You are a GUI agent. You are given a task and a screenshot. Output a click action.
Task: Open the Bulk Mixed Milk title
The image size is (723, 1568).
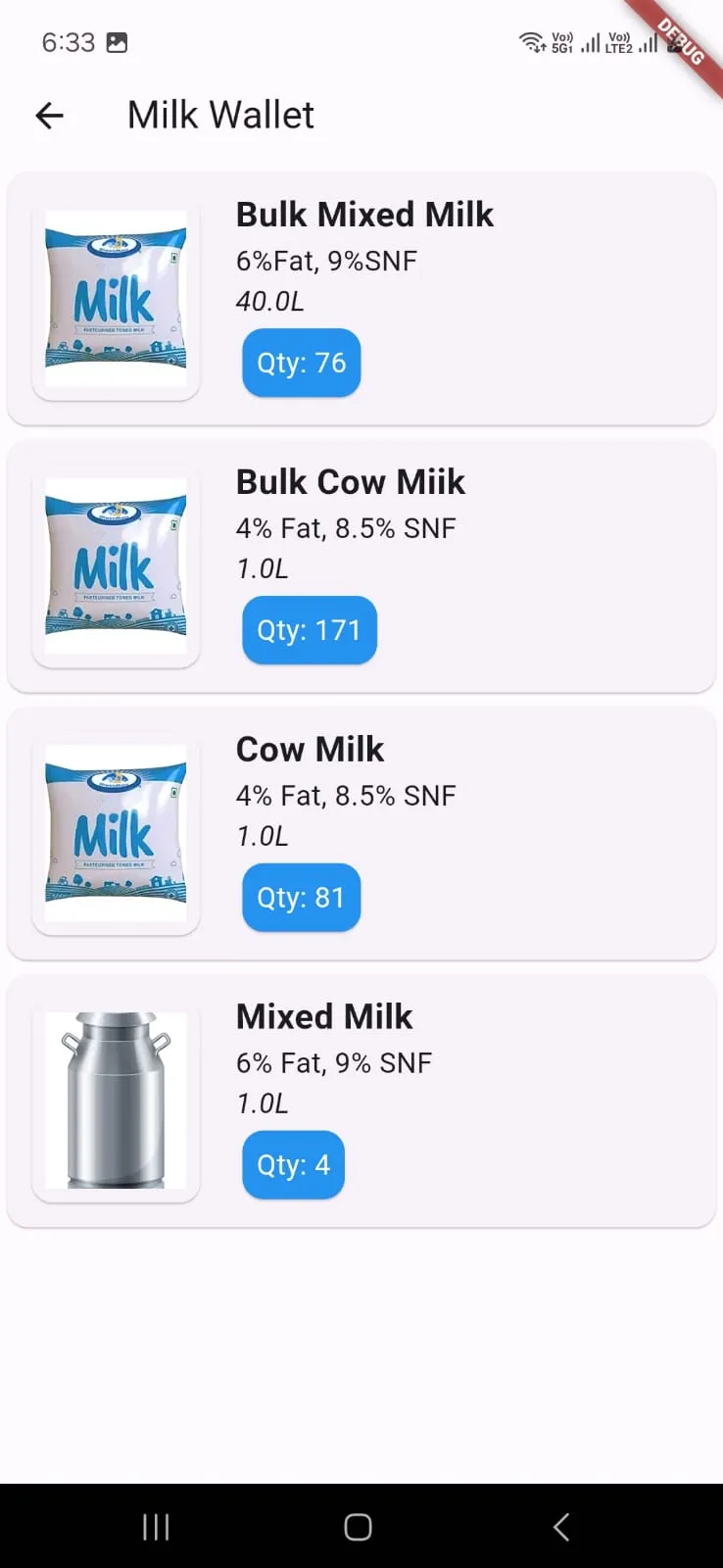(x=364, y=215)
